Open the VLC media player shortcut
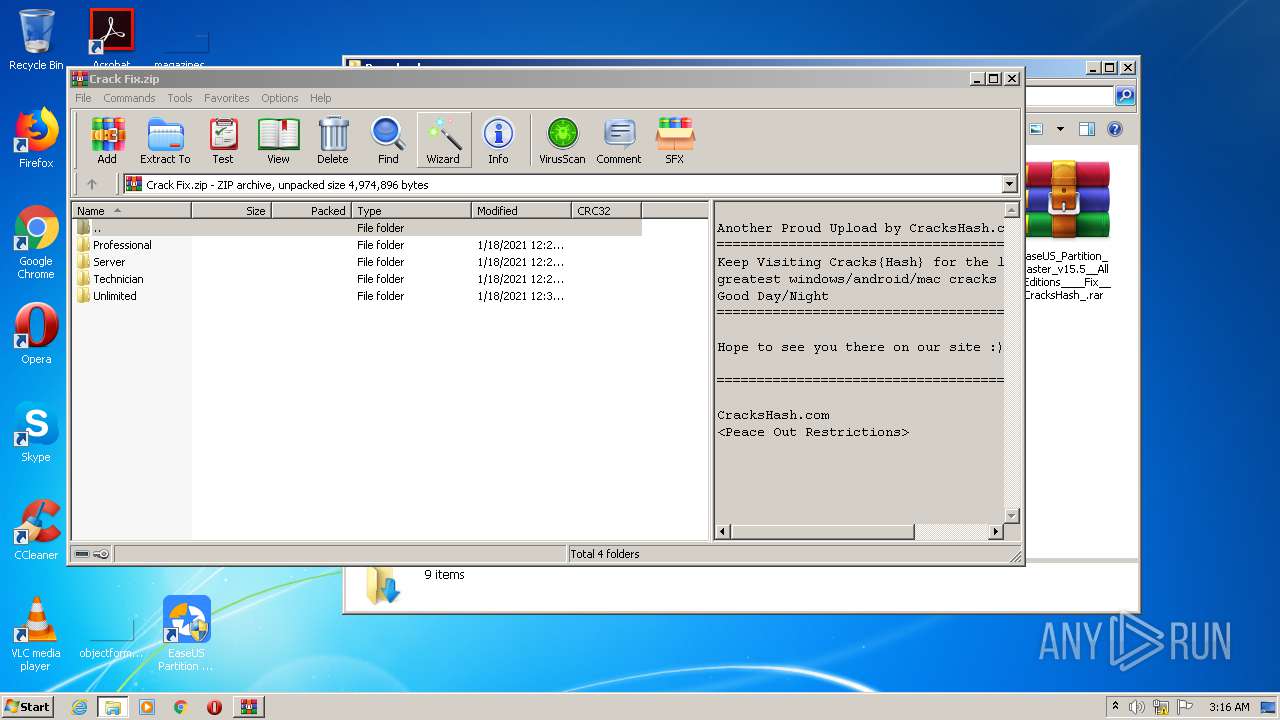This screenshot has width=1280, height=720. 36,634
